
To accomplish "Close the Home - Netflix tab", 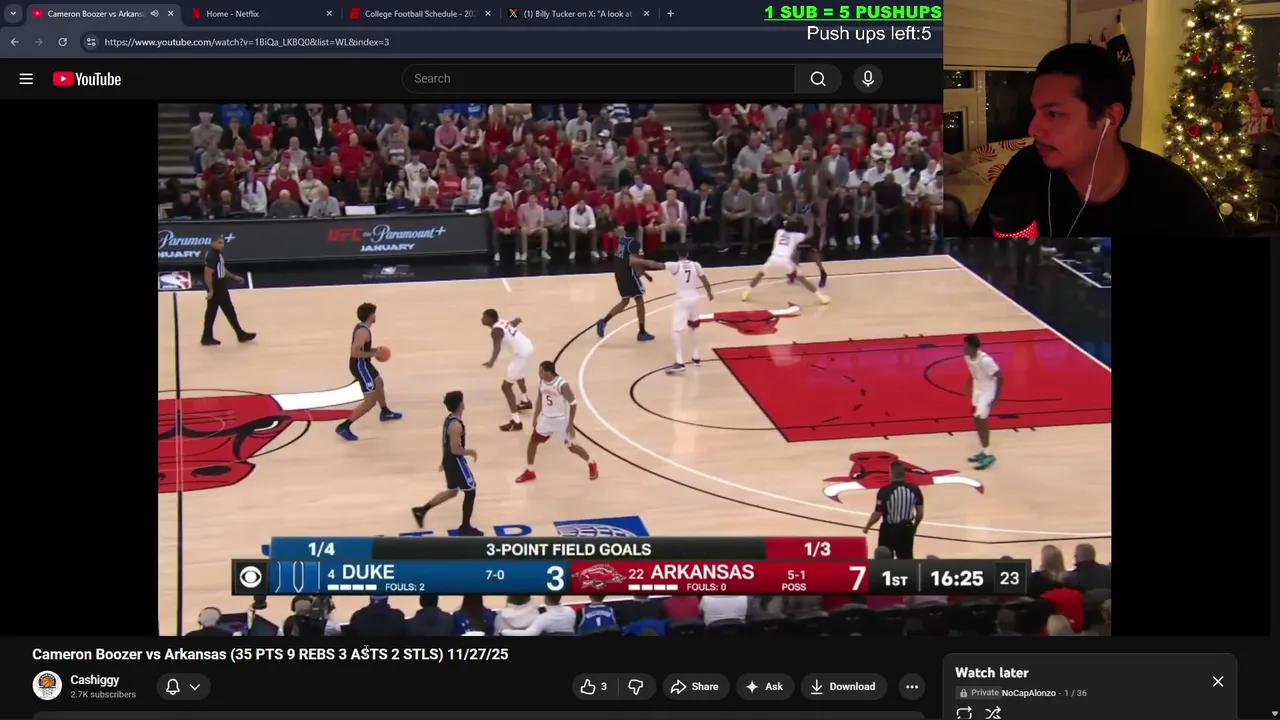I will [329, 14].
